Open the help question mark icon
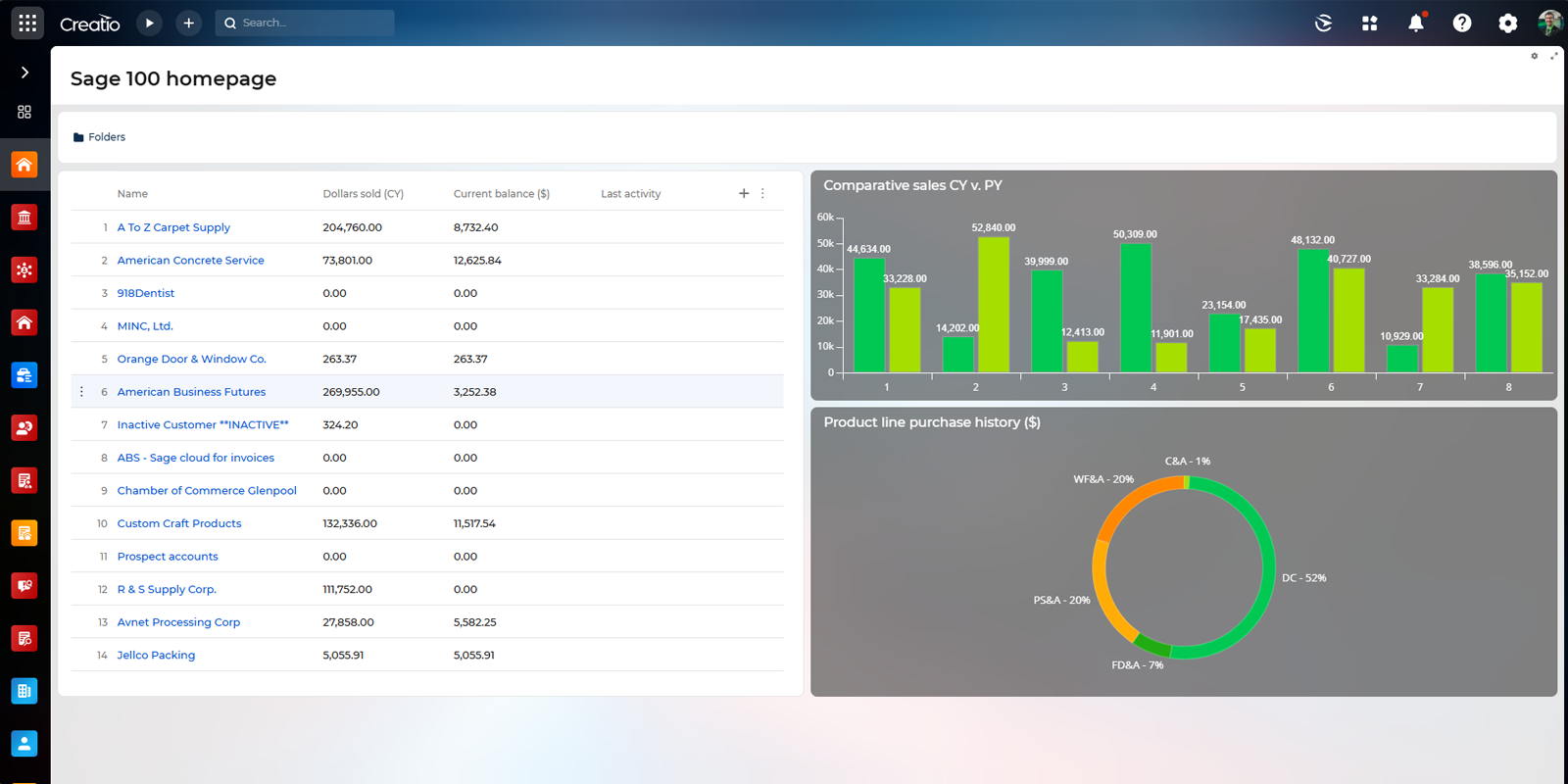The height and width of the screenshot is (784, 1568). click(1461, 23)
